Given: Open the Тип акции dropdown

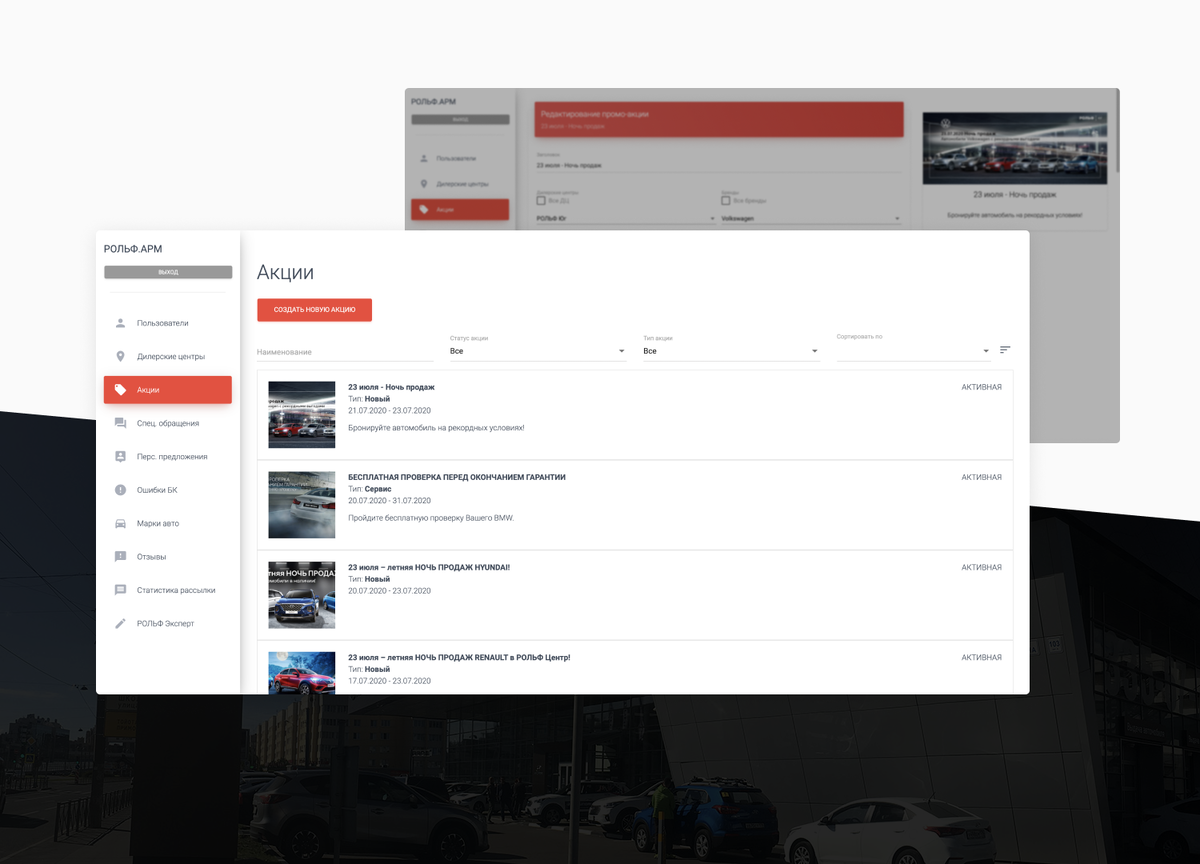Looking at the screenshot, I should [x=731, y=351].
